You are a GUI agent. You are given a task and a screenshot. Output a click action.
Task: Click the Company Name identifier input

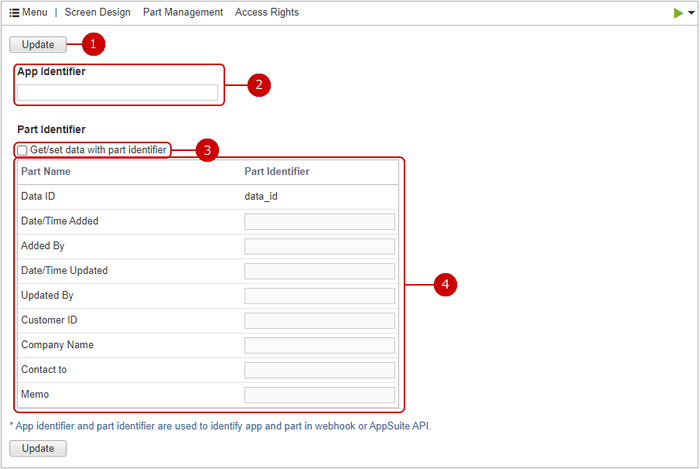pos(319,345)
